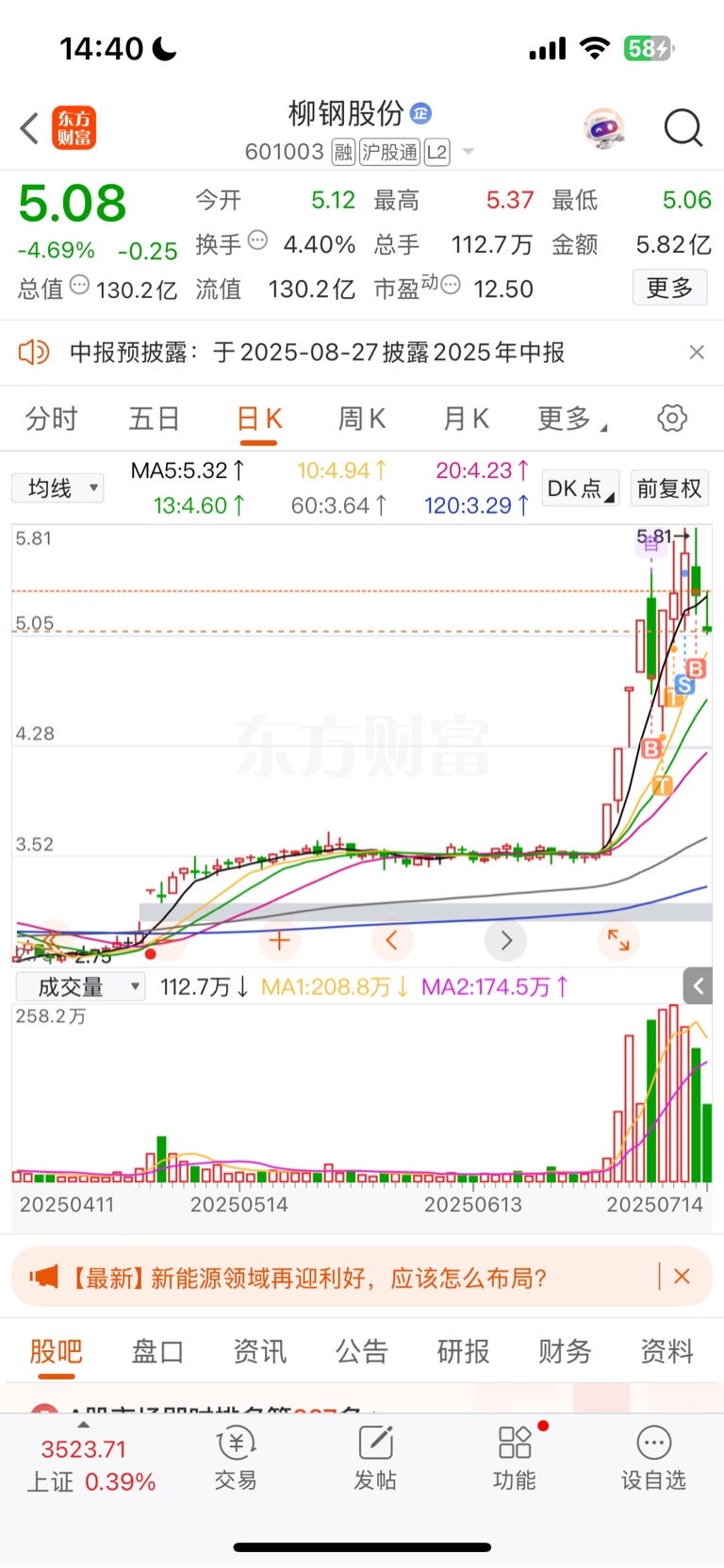The width and height of the screenshot is (724, 1568).
Task: Tap the 总值 info icon
Action: click(x=79, y=285)
